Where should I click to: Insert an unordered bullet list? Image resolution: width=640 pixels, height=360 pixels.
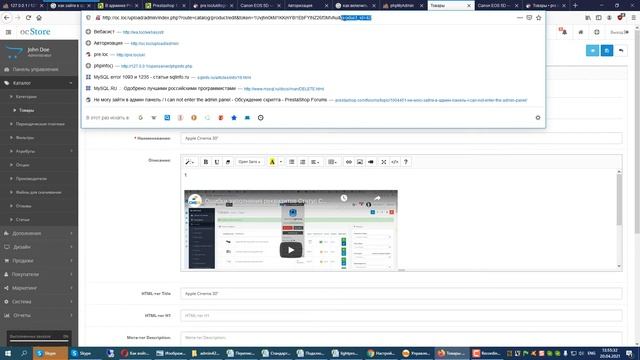point(291,162)
